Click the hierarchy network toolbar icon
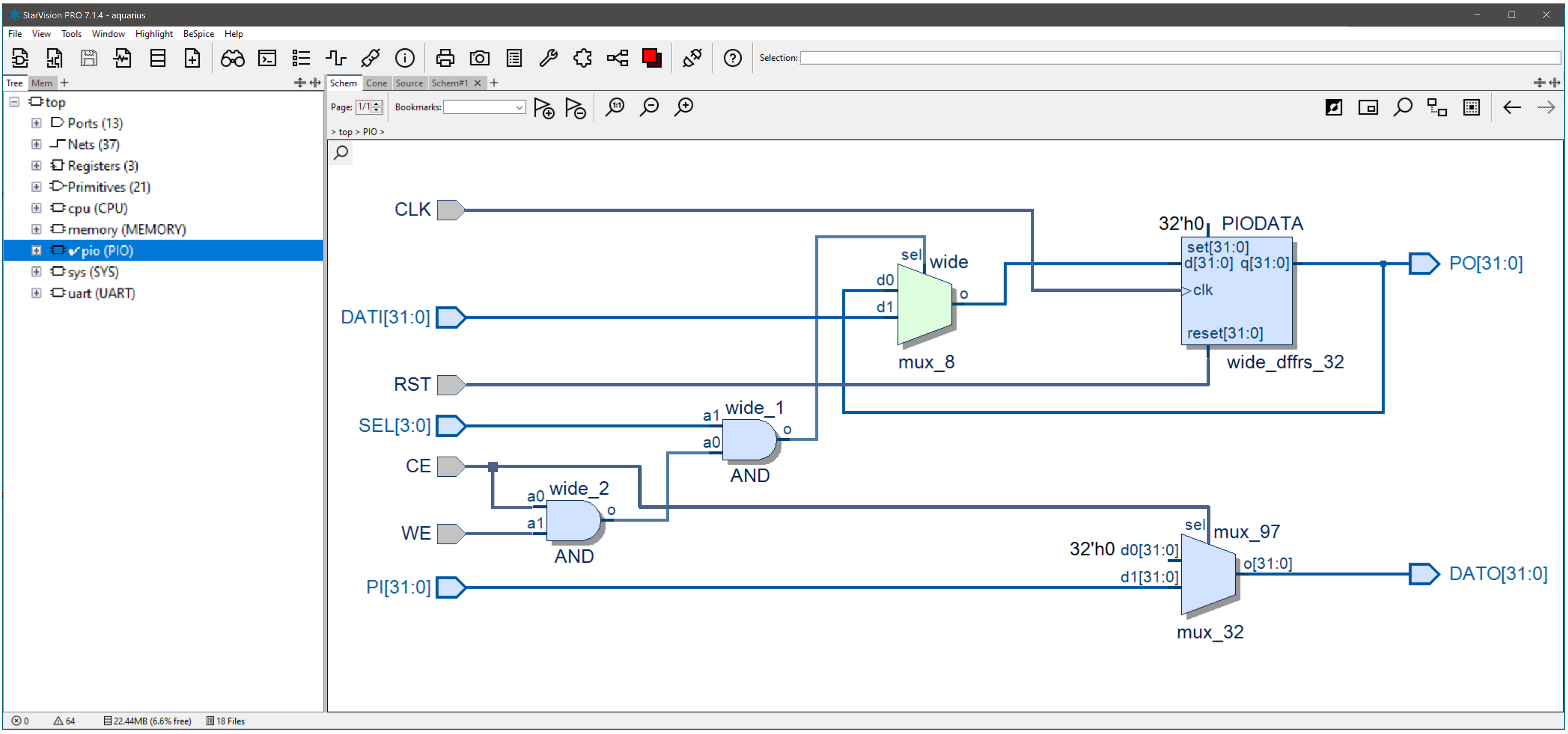 [x=617, y=58]
